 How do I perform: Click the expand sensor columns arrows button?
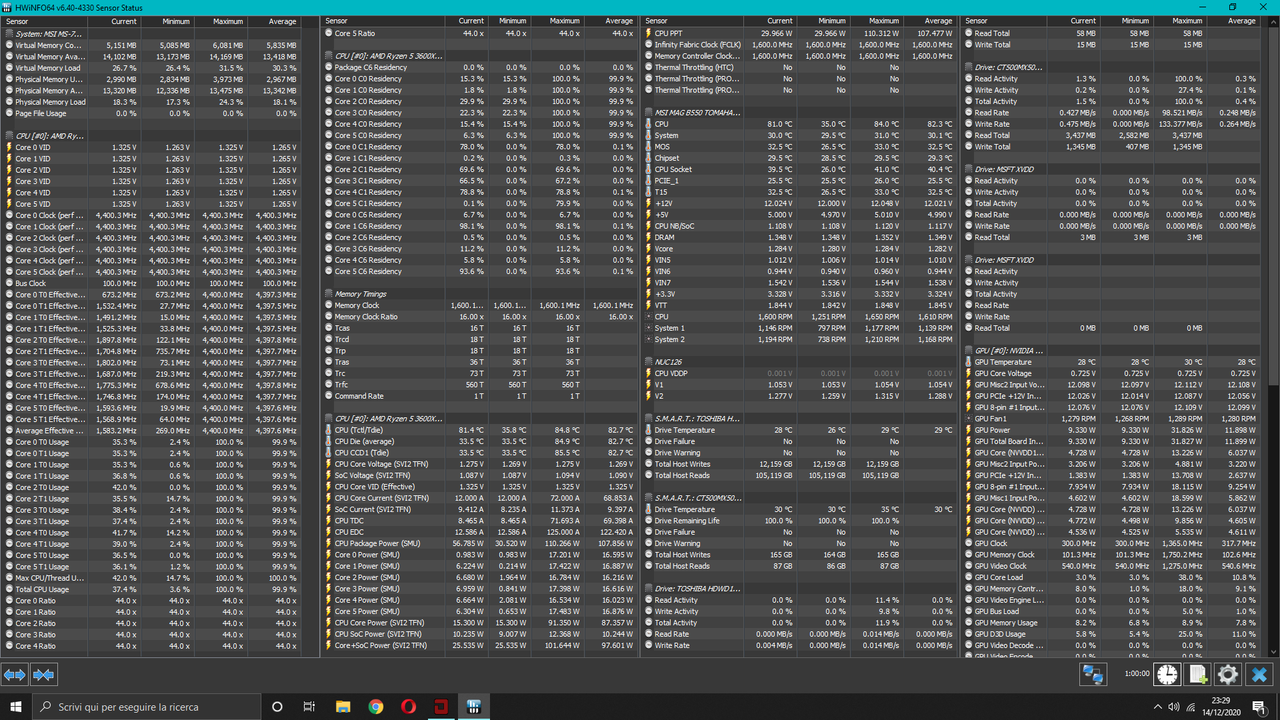pos(15,675)
